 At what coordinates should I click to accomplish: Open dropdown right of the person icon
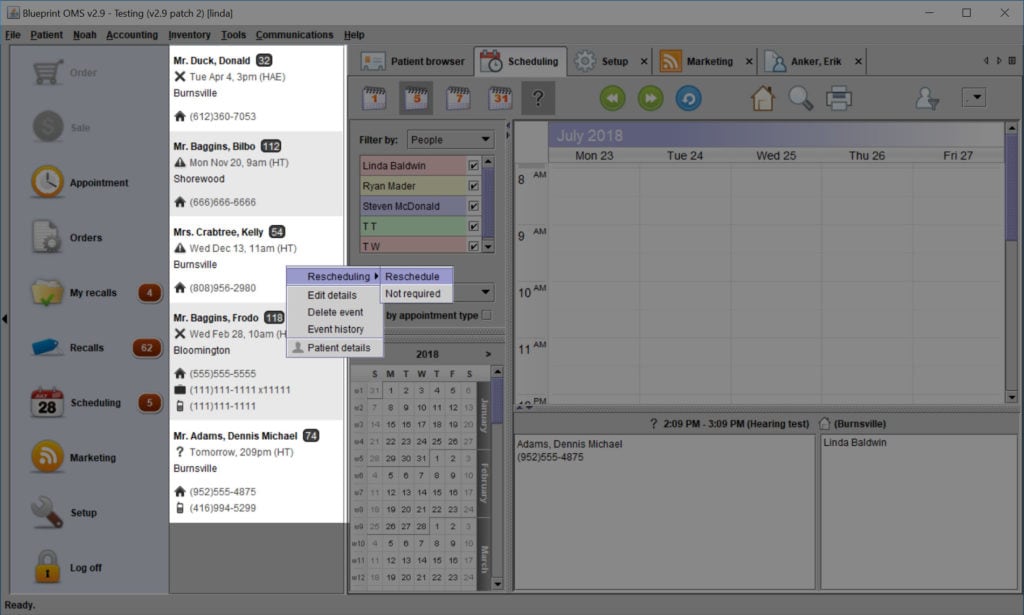tap(974, 98)
